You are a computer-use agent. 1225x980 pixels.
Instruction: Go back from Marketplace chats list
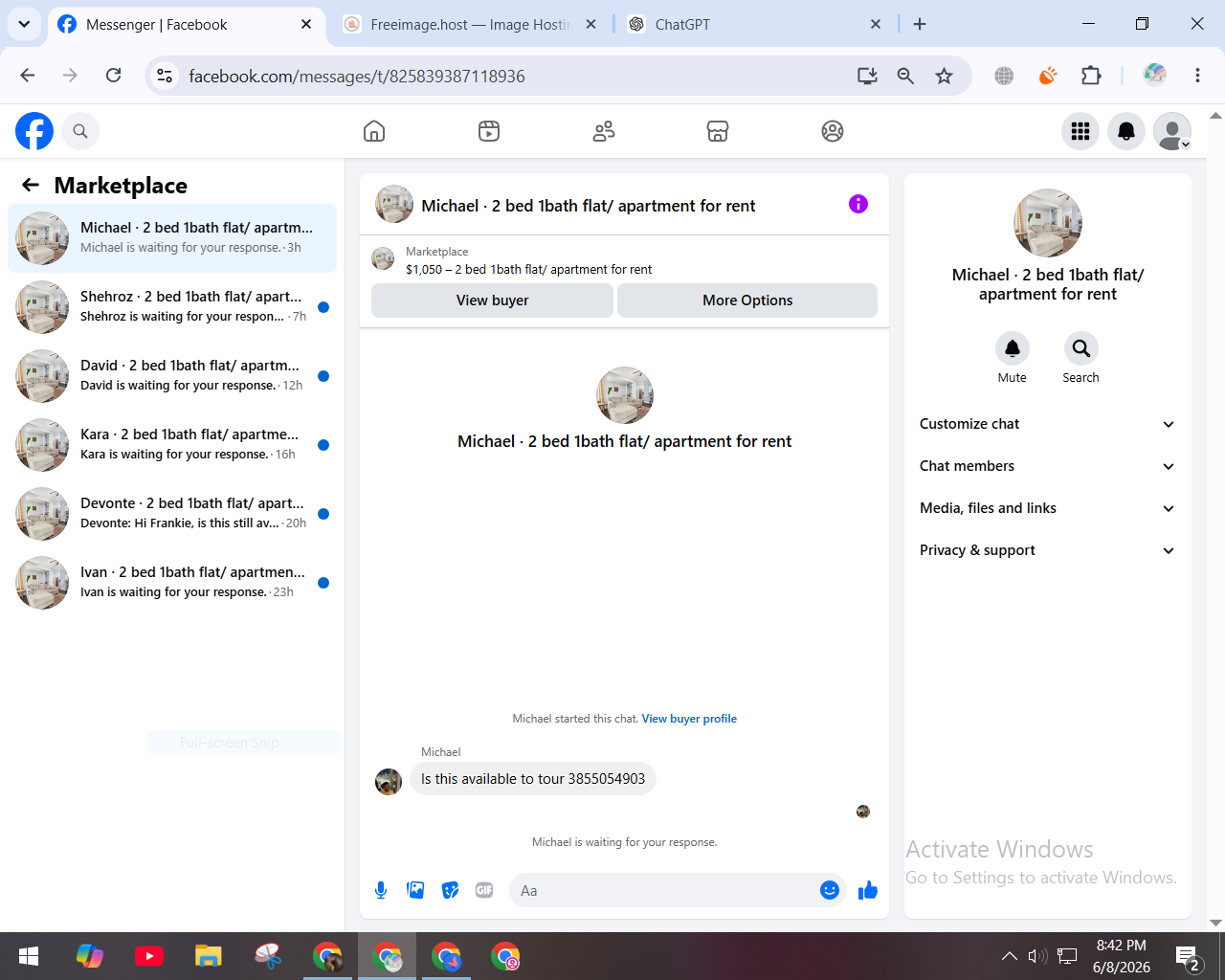(x=31, y=185)
